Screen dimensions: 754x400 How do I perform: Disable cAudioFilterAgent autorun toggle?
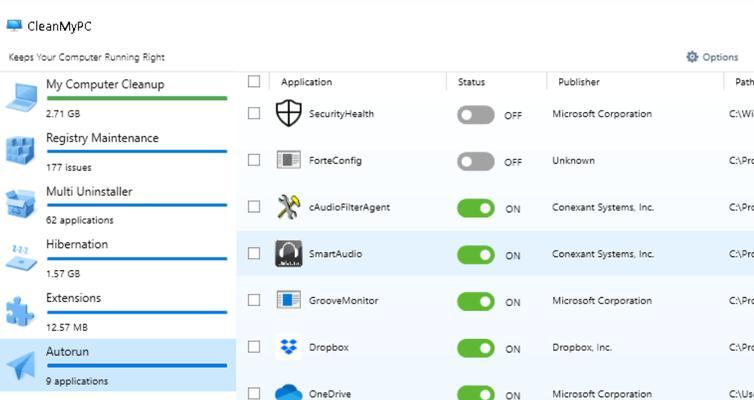476,208
